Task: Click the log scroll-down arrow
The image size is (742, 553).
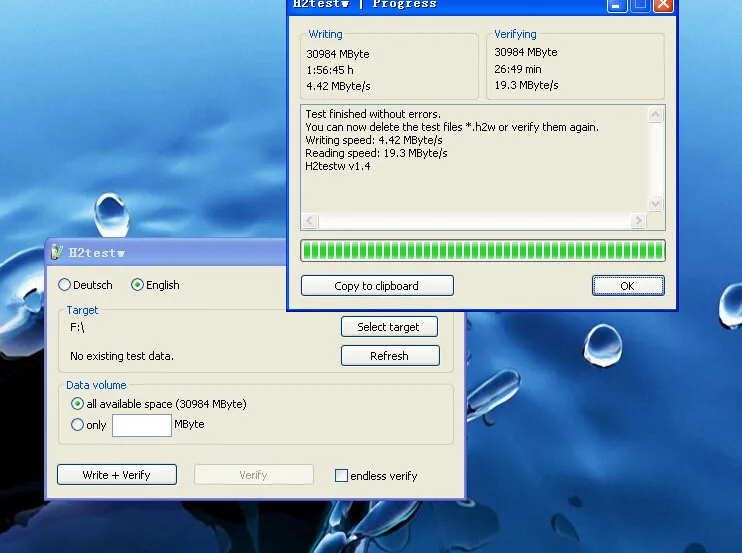Action: pos(655,204)
